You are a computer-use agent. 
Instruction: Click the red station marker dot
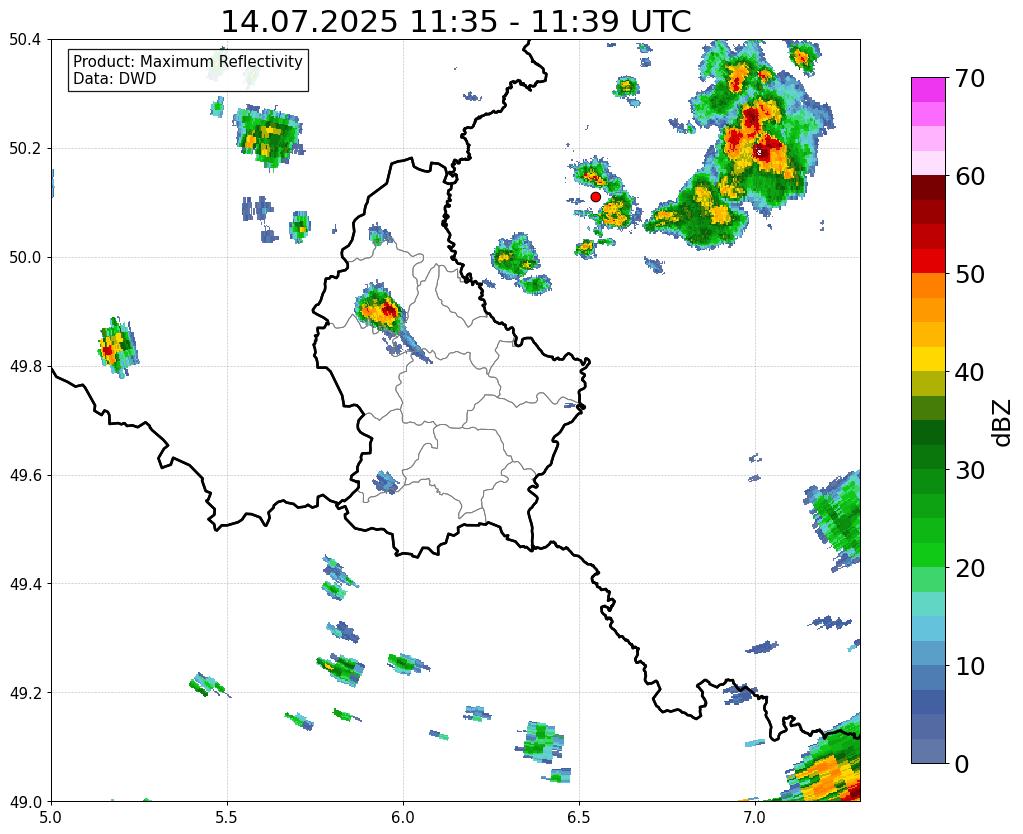[x=595, y=196]
